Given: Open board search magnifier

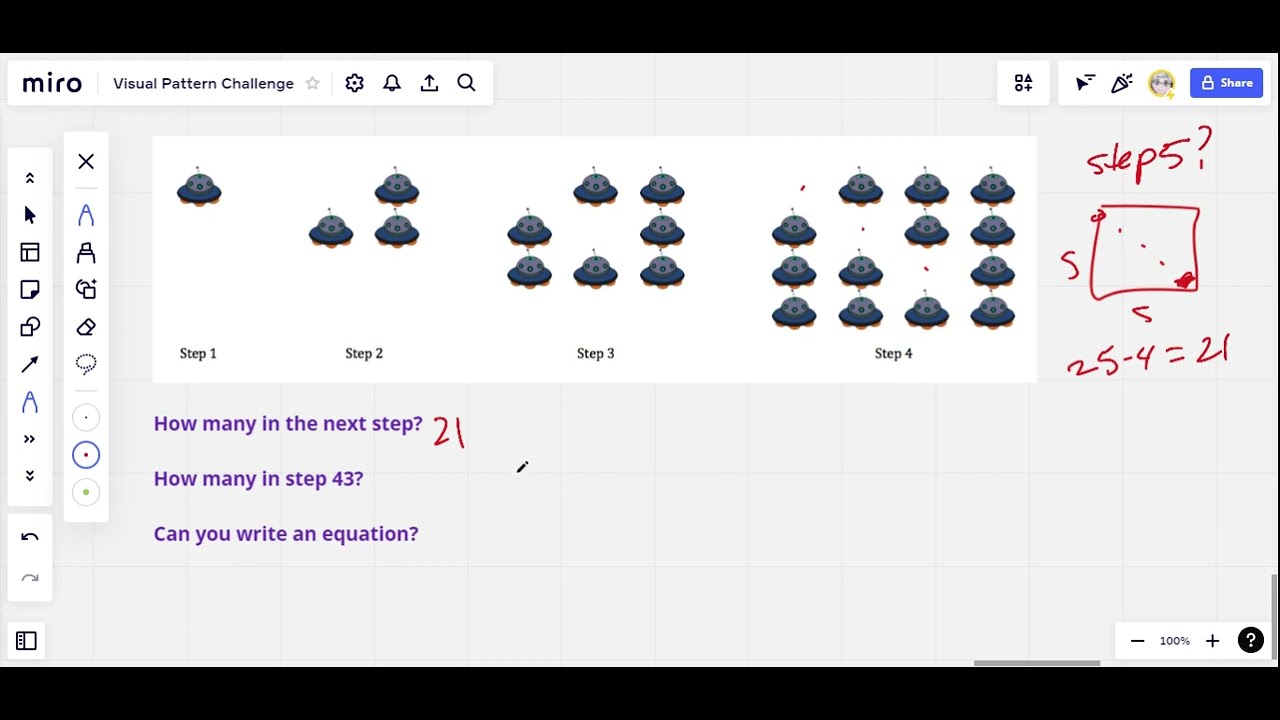Looking at the screenshot, I should click(x=466, y=83).
